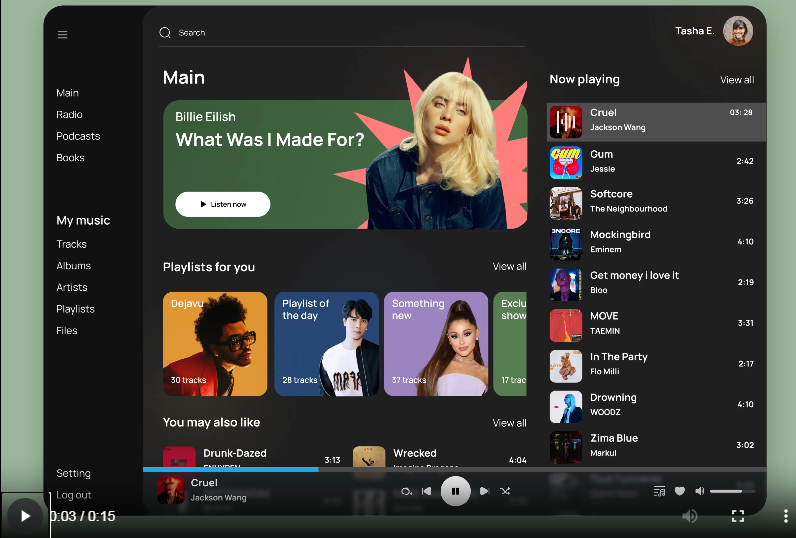796x538 pixels.
Task: Open Podcasts in the sidebar
Action: pyautogui.click(x=78, y=136)
